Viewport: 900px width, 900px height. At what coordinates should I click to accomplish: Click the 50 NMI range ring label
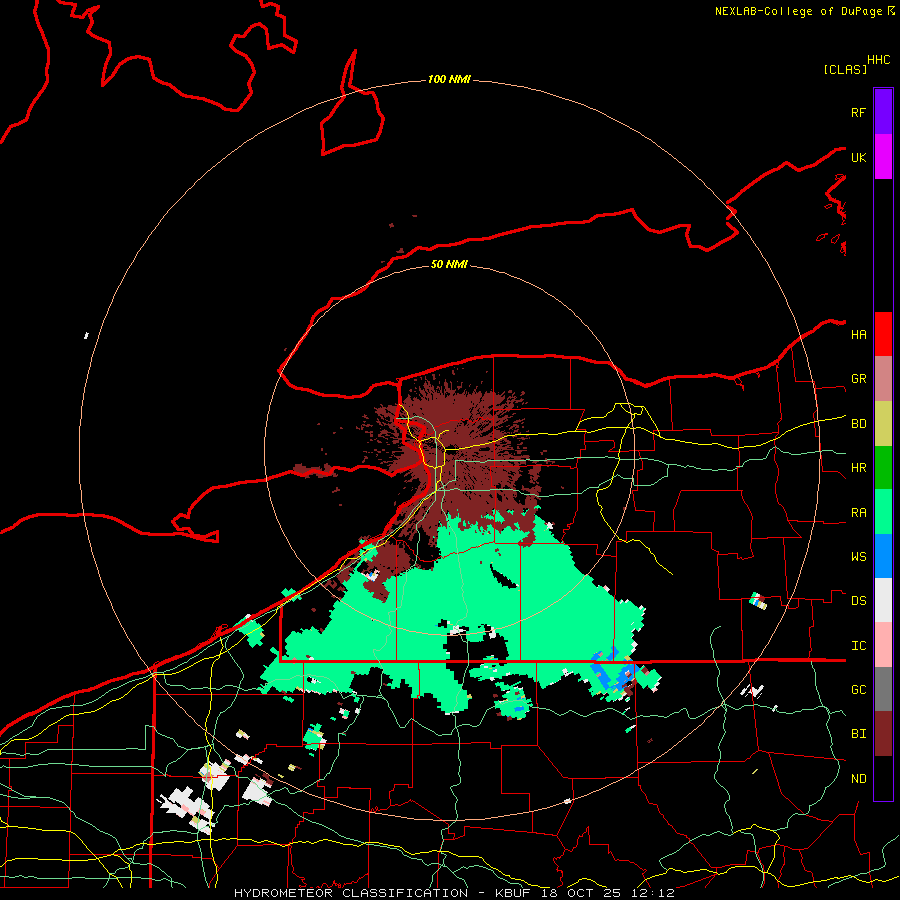click(449, 264)
